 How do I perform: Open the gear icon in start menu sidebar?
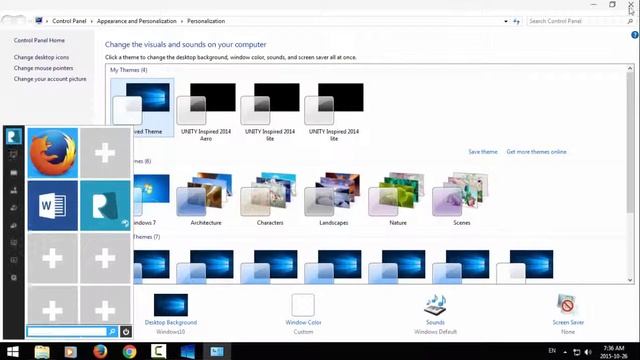point(13,278)
